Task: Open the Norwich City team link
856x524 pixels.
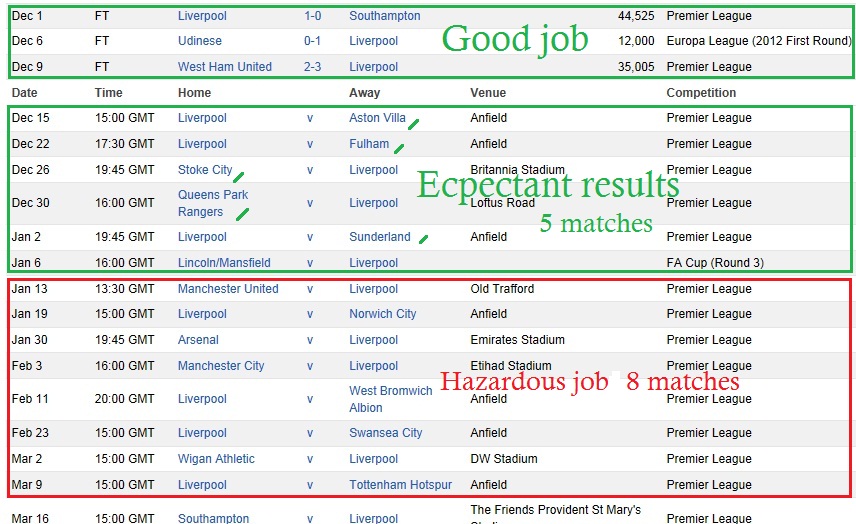Action: pos(382,314)
